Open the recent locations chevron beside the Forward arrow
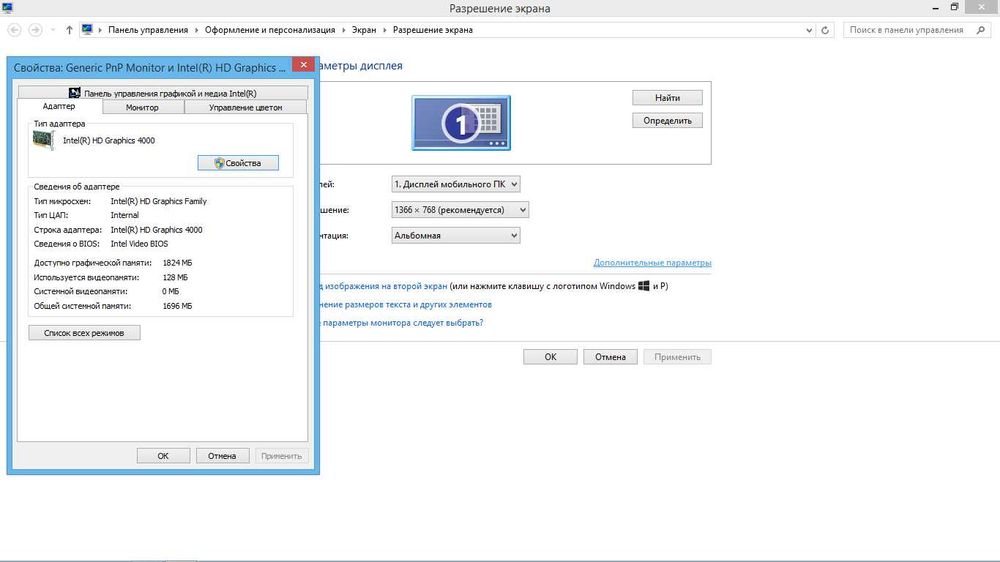1000x562 pixels. pyautogui.click(x=53, y=30)
